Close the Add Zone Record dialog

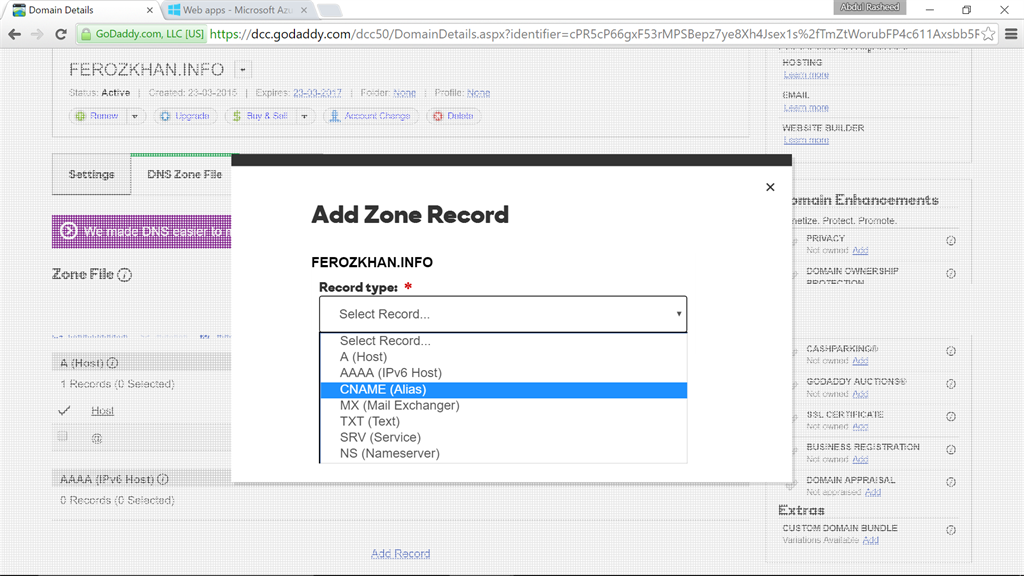[770, 187]
